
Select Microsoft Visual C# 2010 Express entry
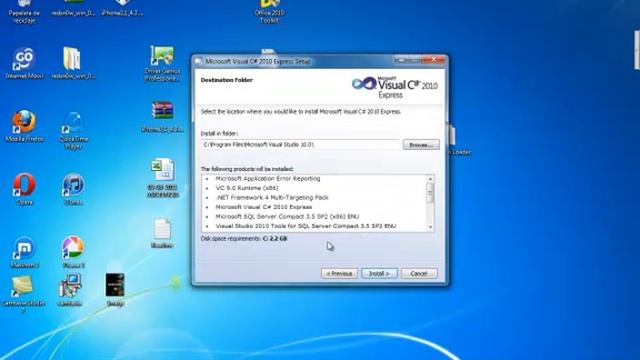point(264,207)
